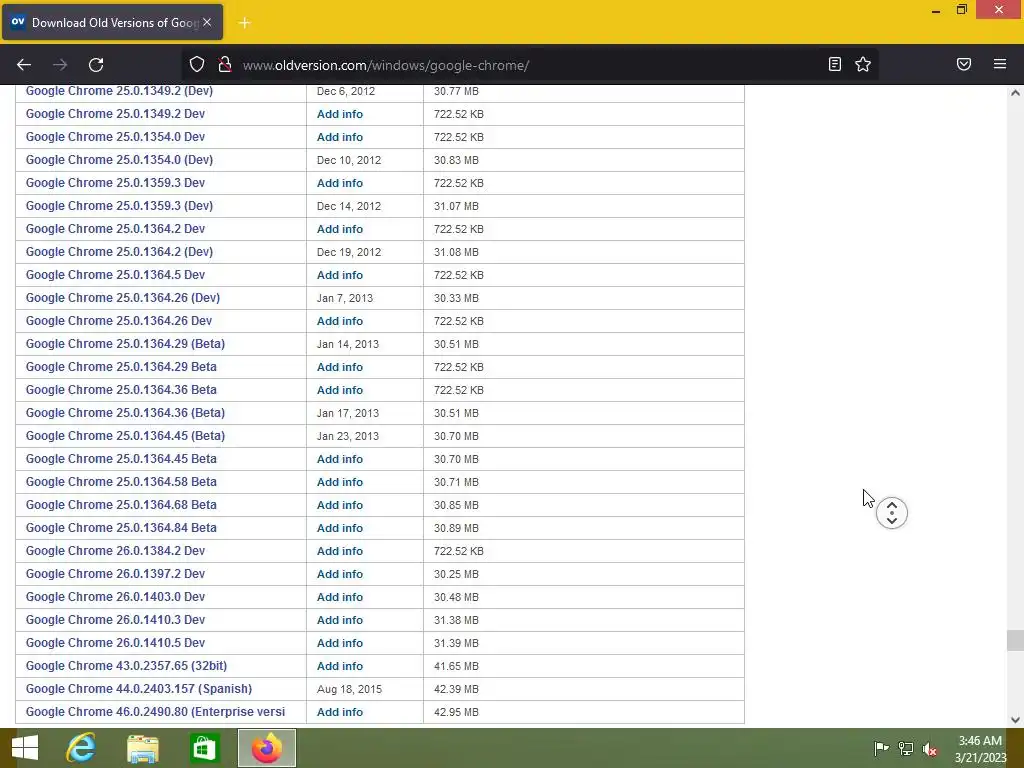Open File Explorer from taskbar
This screenshot has height=768, width=1024.
142,748
